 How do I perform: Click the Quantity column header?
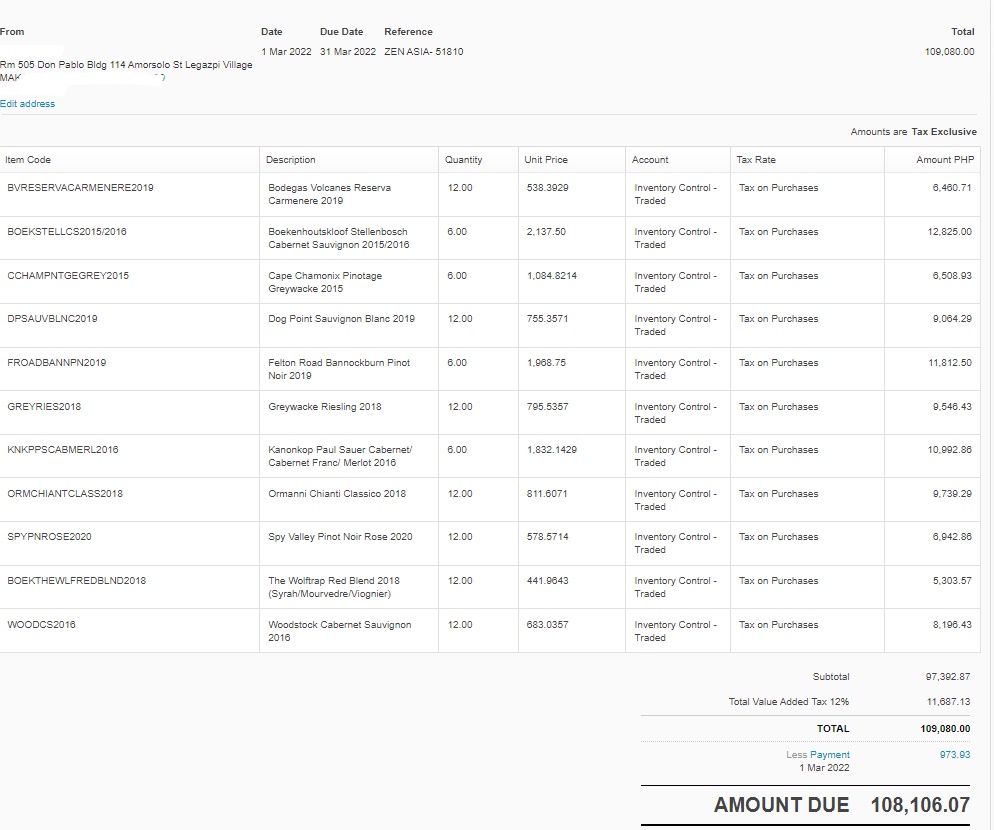pos(463,160)
